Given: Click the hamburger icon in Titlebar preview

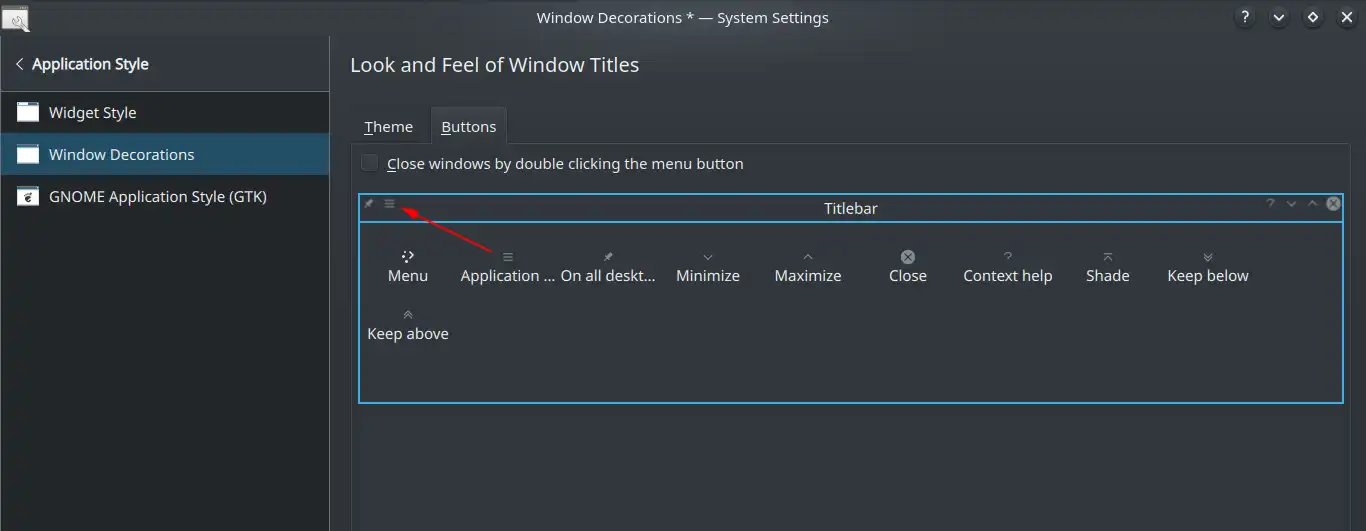Looking at the screenshot, I should [390, 204].
